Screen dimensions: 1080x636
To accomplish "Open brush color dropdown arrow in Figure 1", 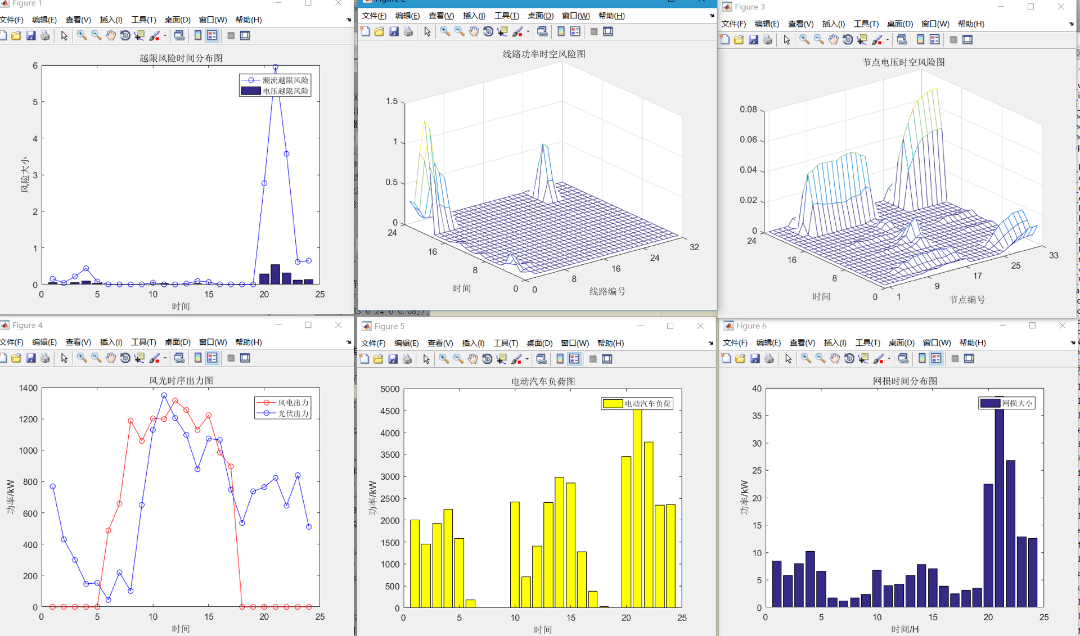I will (x=165, y=36).
